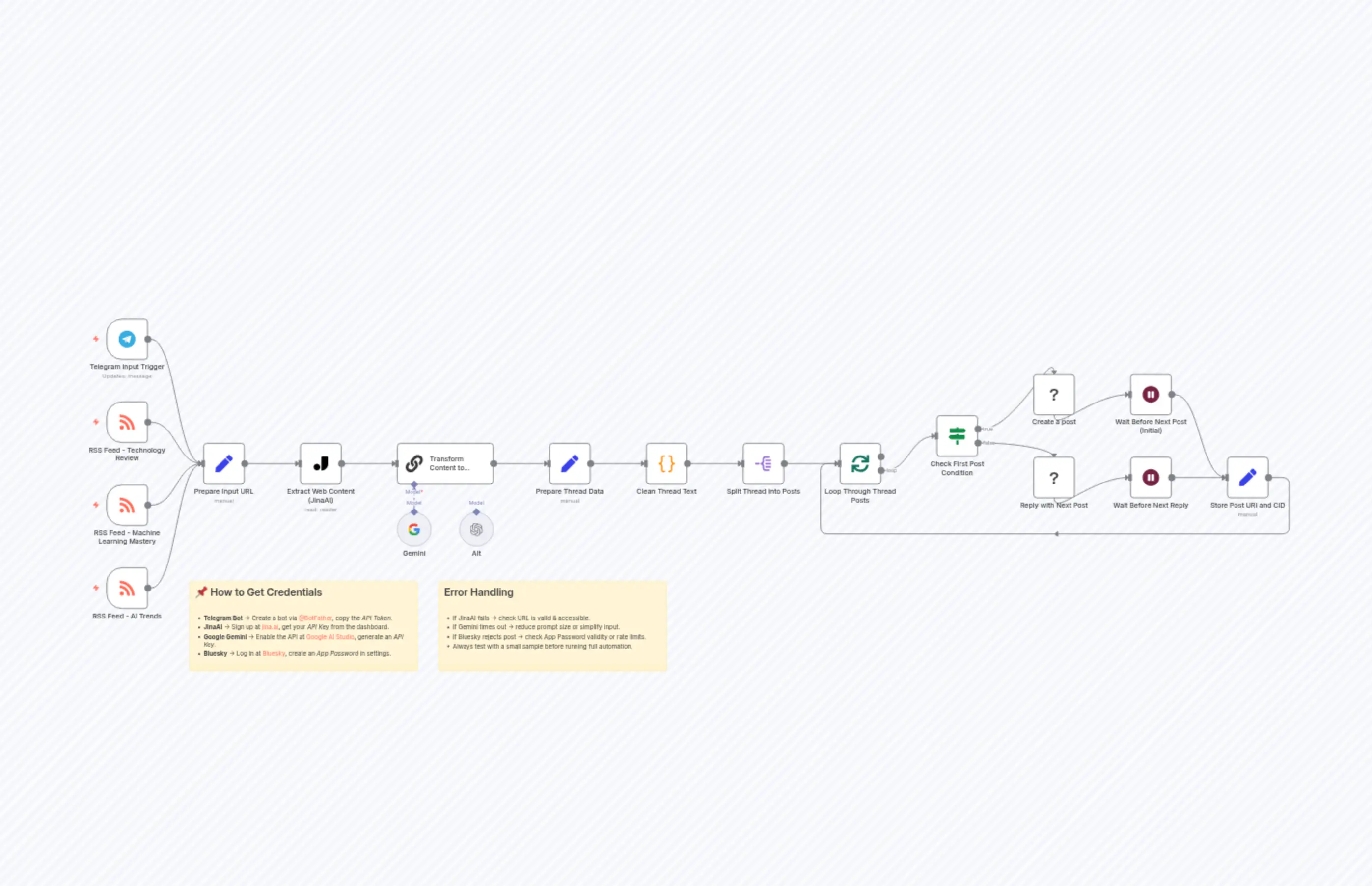Click the Clean Thread Text code node
The height and width of the screenshot is (886, 1372).
point(666,464)
